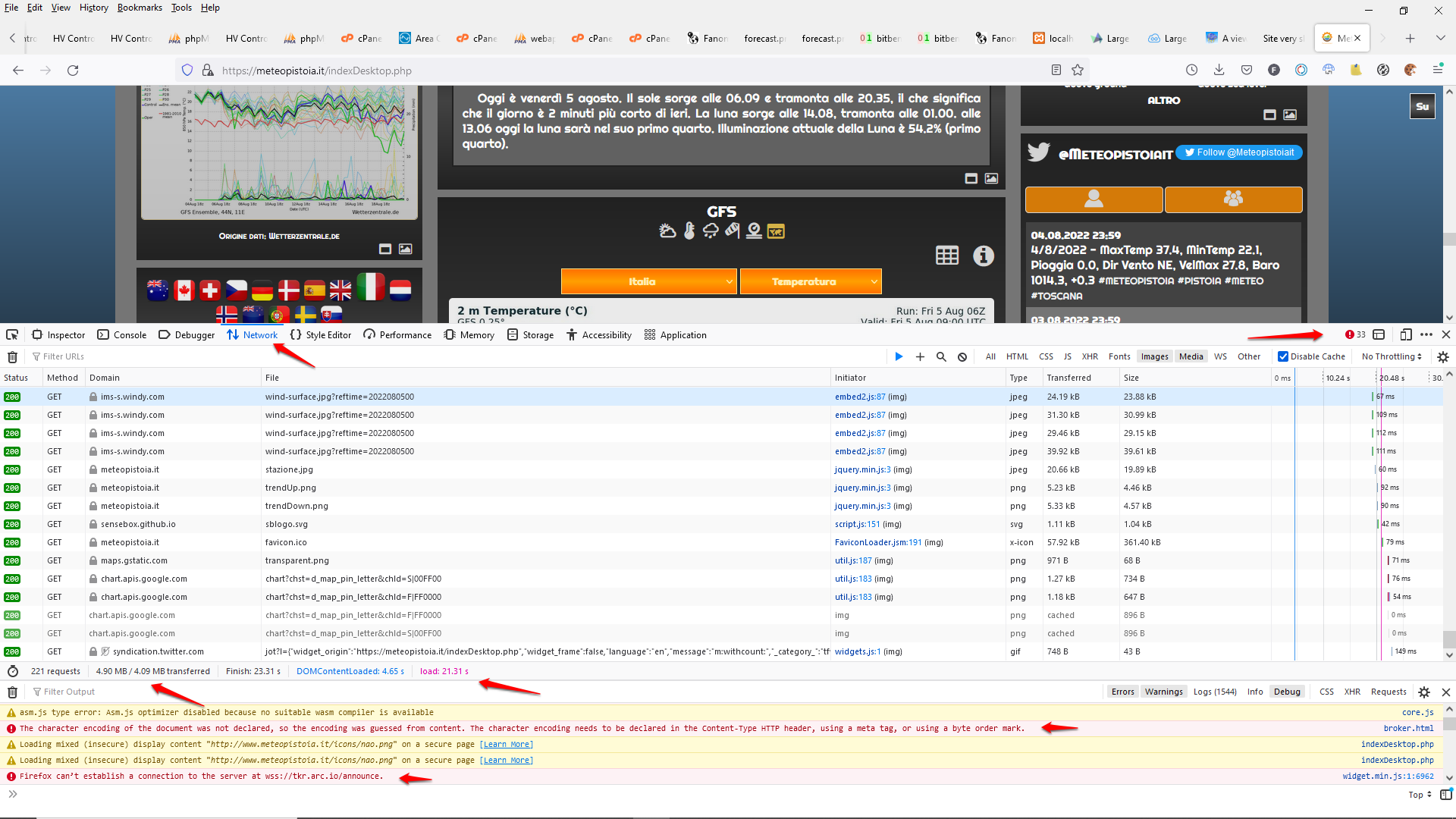
Task: Open network settings gear icon
Action: tap(1443, 356)
